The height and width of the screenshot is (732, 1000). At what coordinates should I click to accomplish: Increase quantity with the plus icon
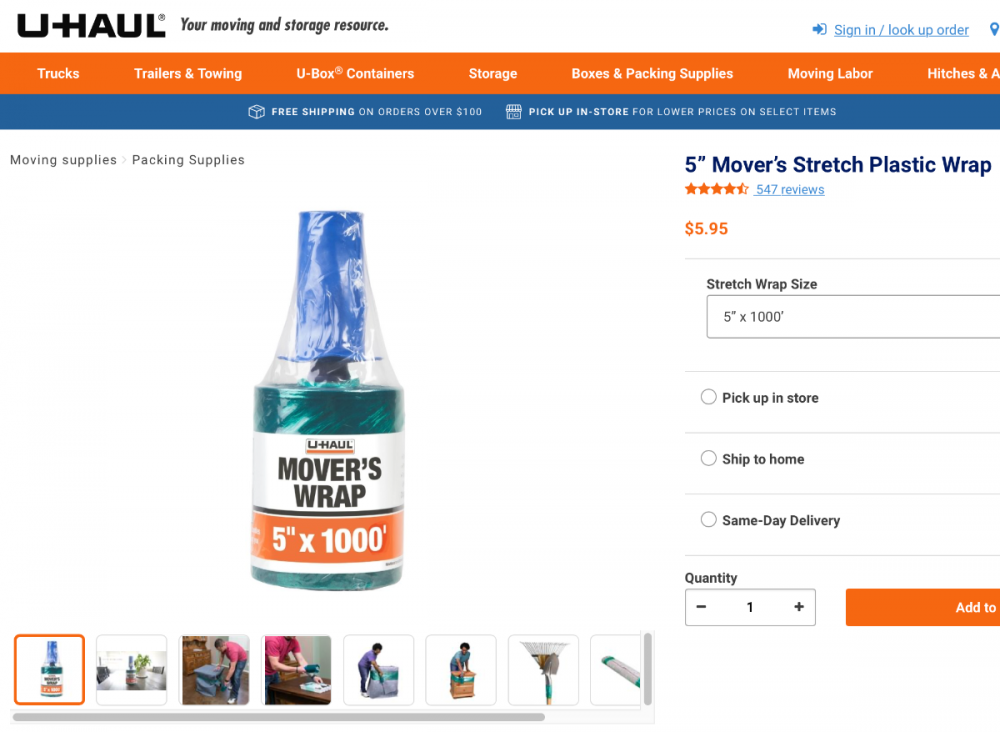point(798,606)
